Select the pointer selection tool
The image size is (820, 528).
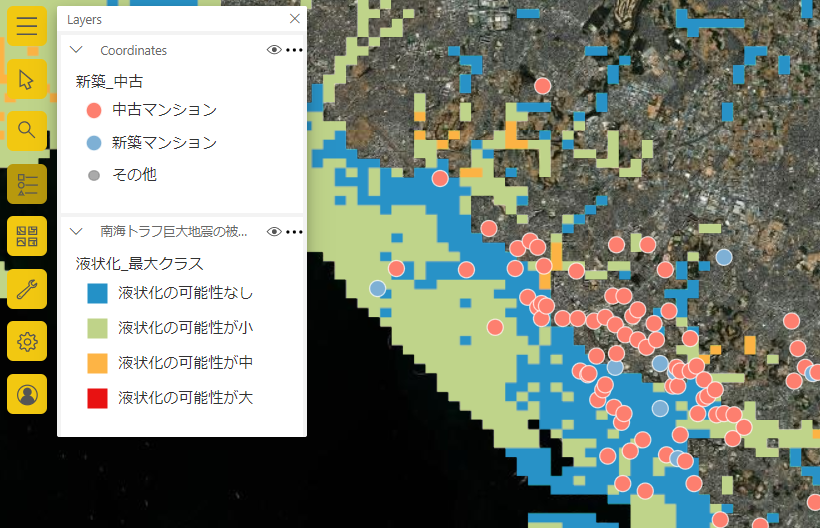click(27, 79)
